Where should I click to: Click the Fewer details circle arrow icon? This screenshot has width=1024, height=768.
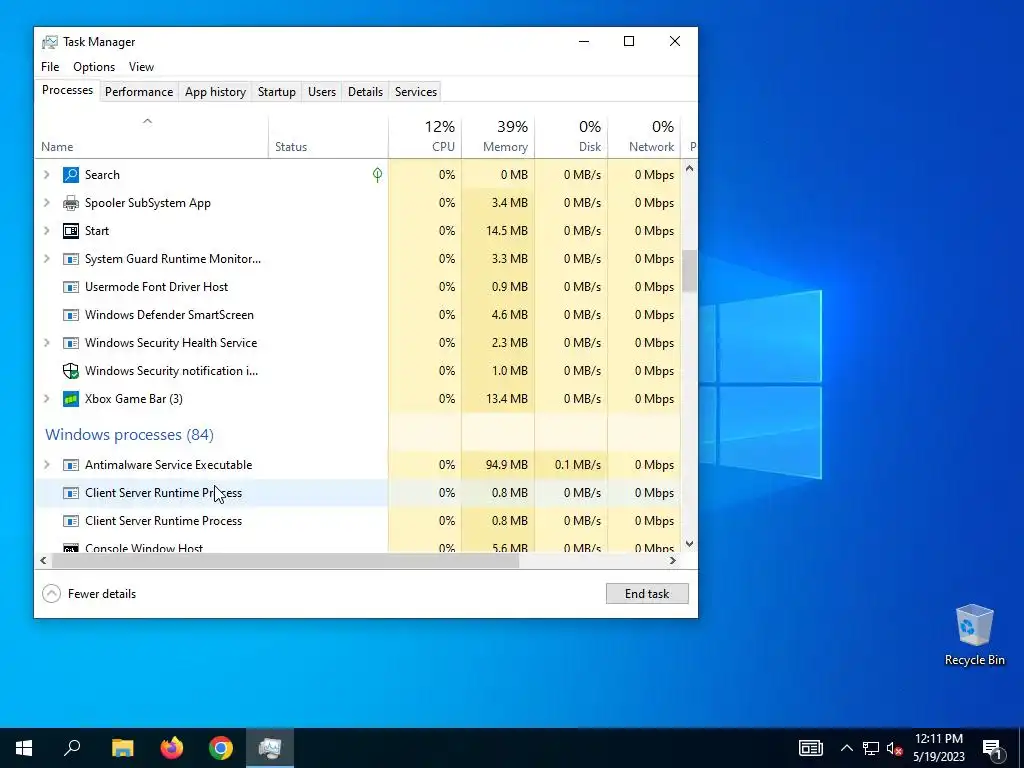[x=51, y=594]
